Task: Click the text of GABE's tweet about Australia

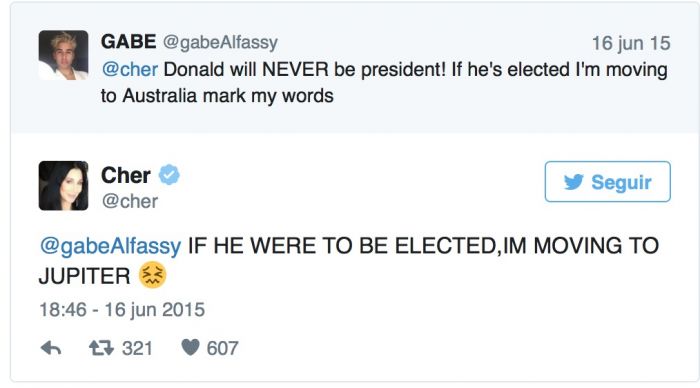Action: 384,83
